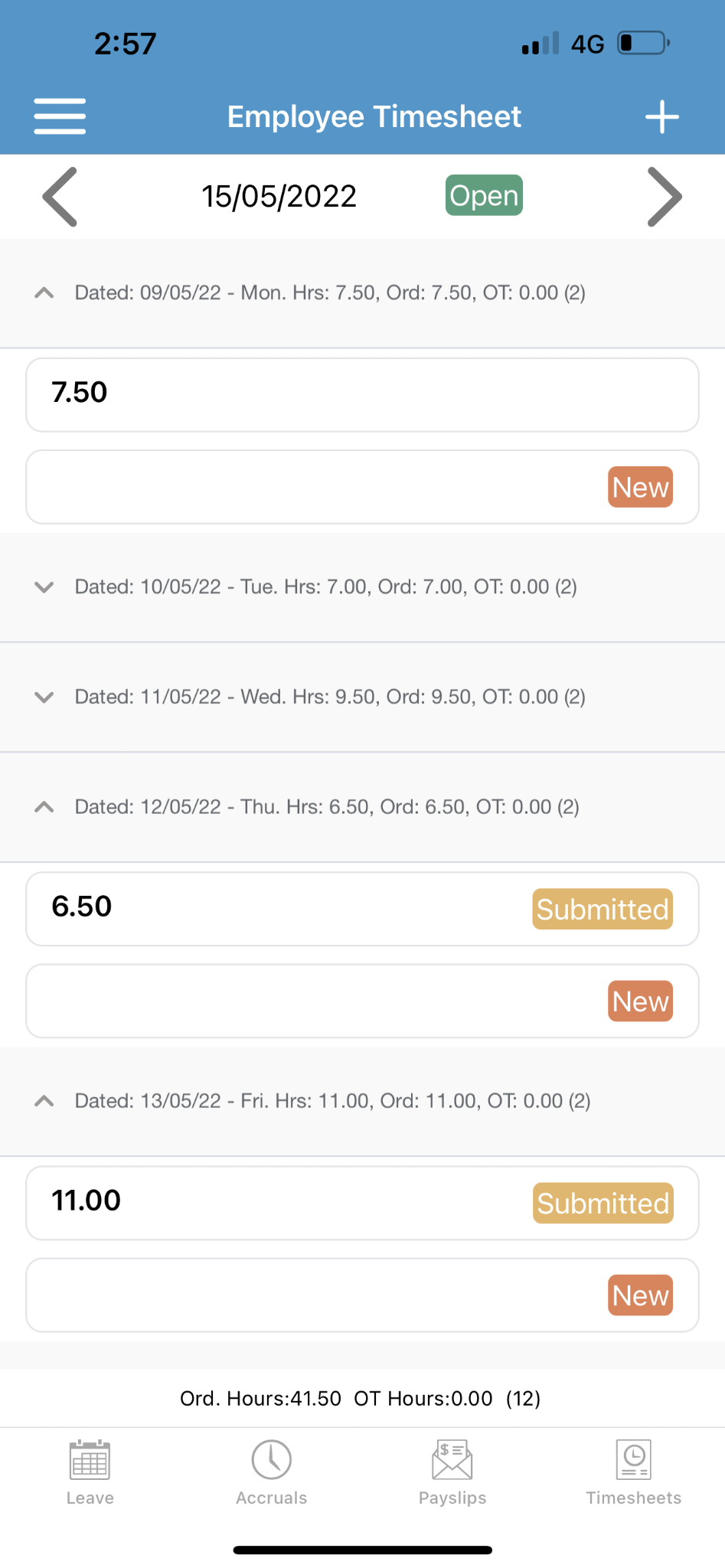The image size is (725, 1568).
Task: Expand the Tuesday 10/05/22 section
Action: (44, 587)
